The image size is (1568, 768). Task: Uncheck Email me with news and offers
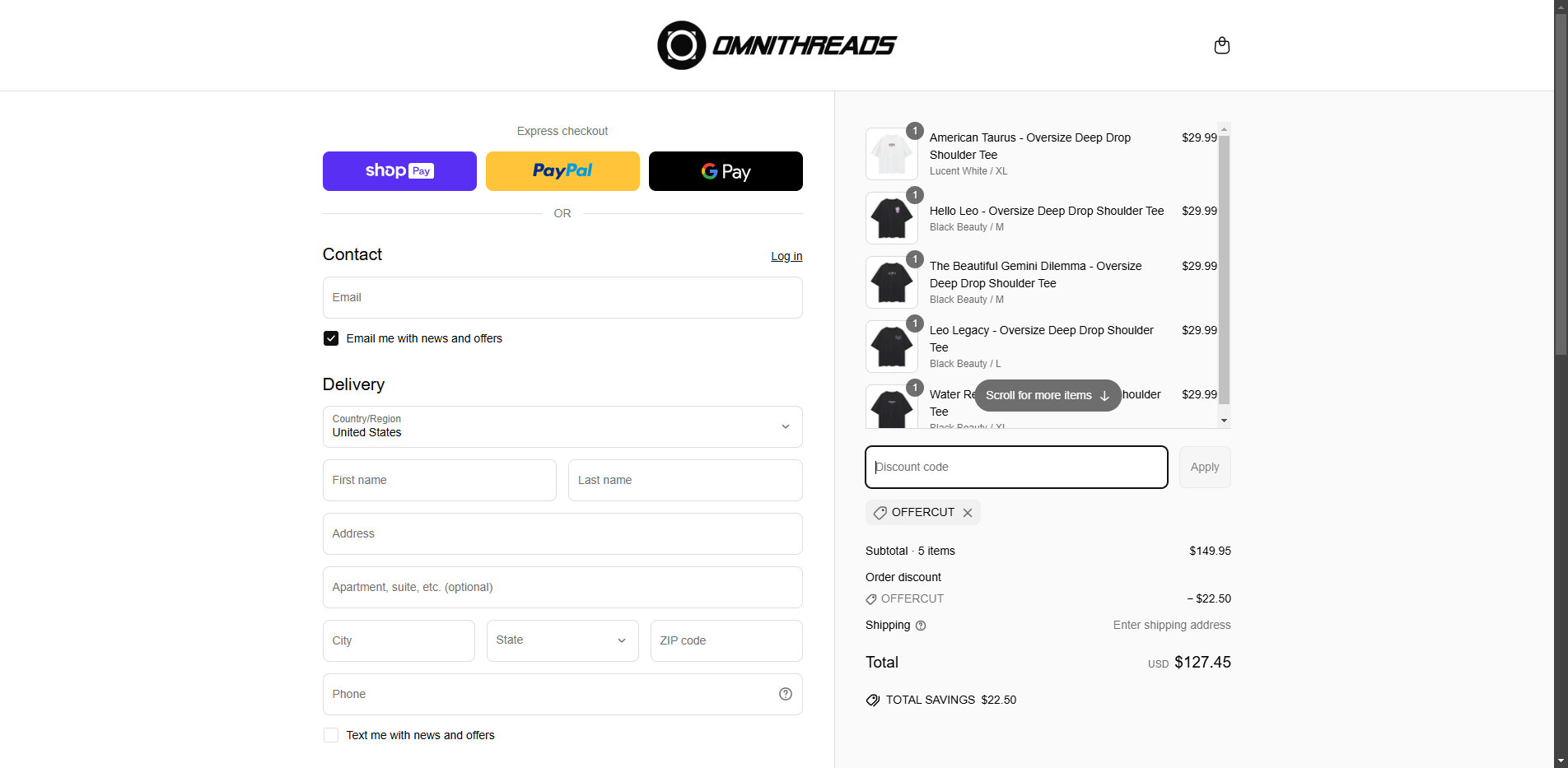click(x=331, y=338)
